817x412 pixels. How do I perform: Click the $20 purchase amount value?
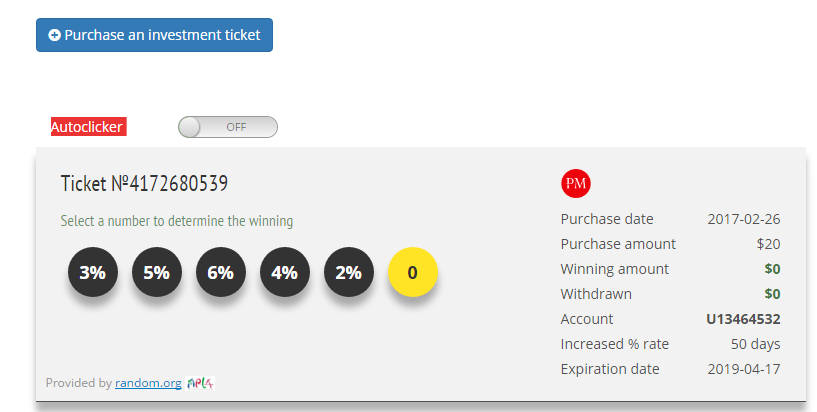point(768,244)
